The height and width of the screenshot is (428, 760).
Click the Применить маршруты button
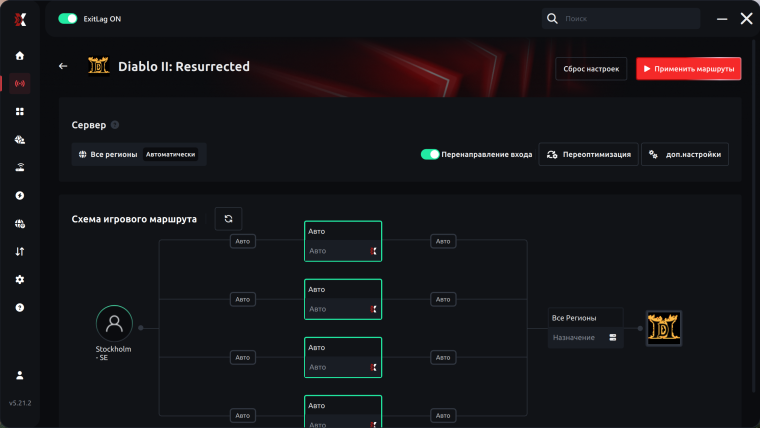[x=688, y=69]
